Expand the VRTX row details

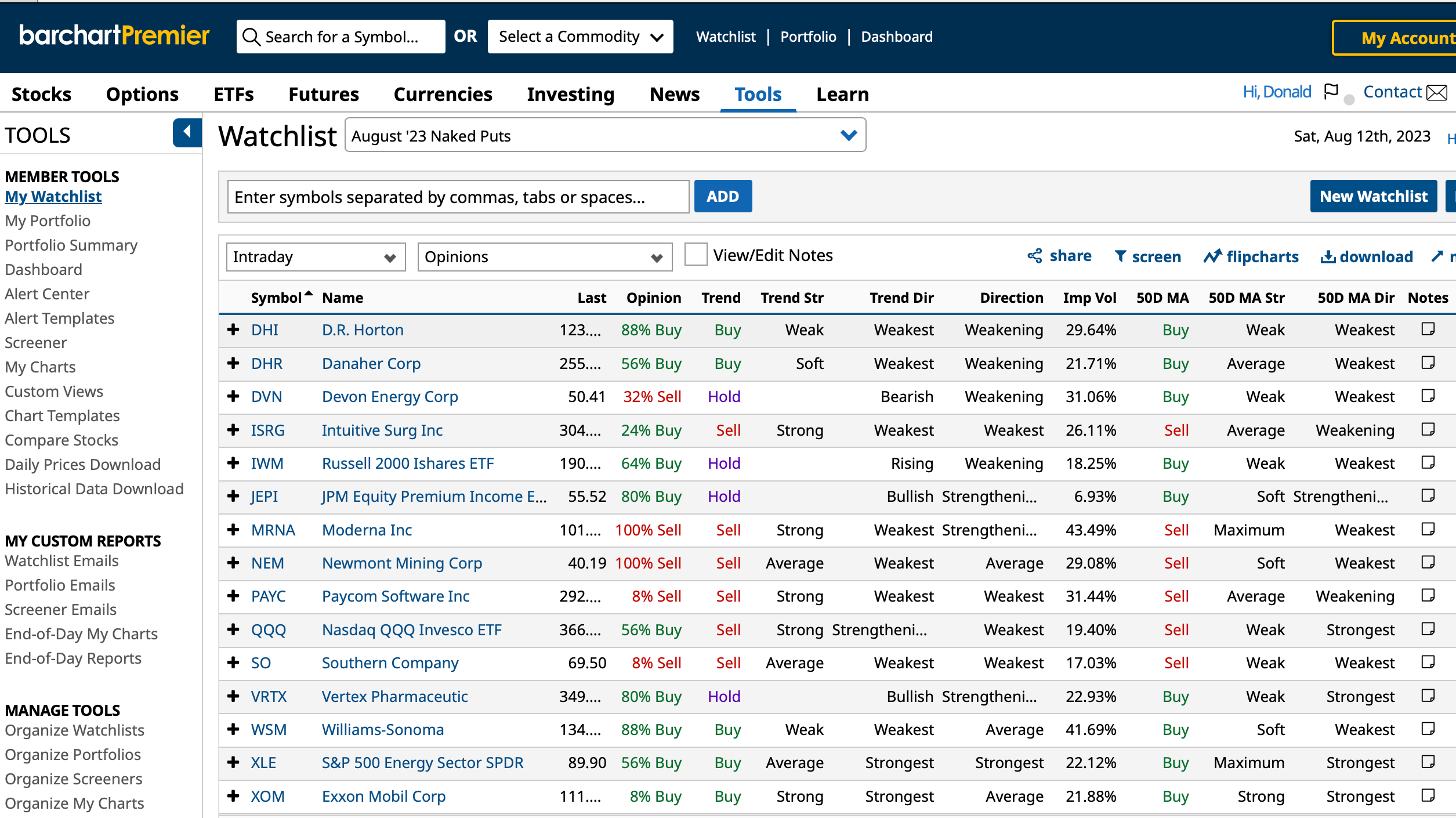(233, 696)
